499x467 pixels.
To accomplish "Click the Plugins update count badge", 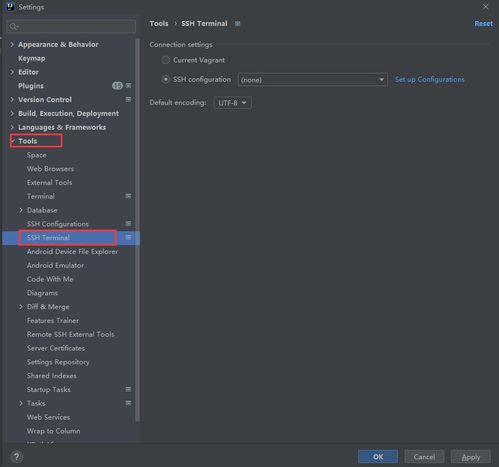I will tap(117, 86).
